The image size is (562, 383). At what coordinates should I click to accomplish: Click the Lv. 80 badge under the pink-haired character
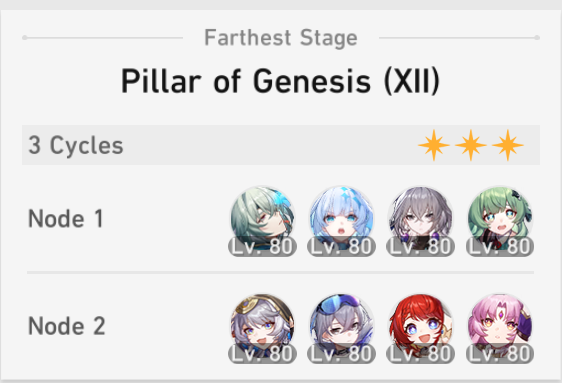click(x=500, y=354)
